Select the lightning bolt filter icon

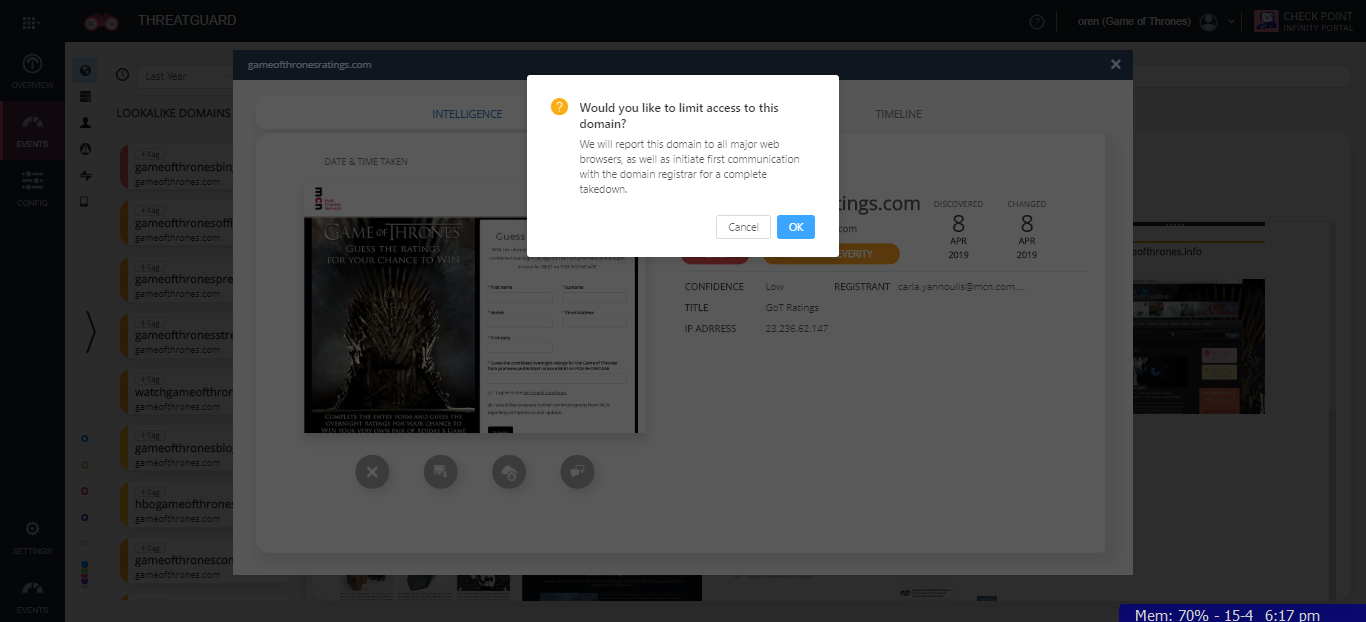coord(85,175)
